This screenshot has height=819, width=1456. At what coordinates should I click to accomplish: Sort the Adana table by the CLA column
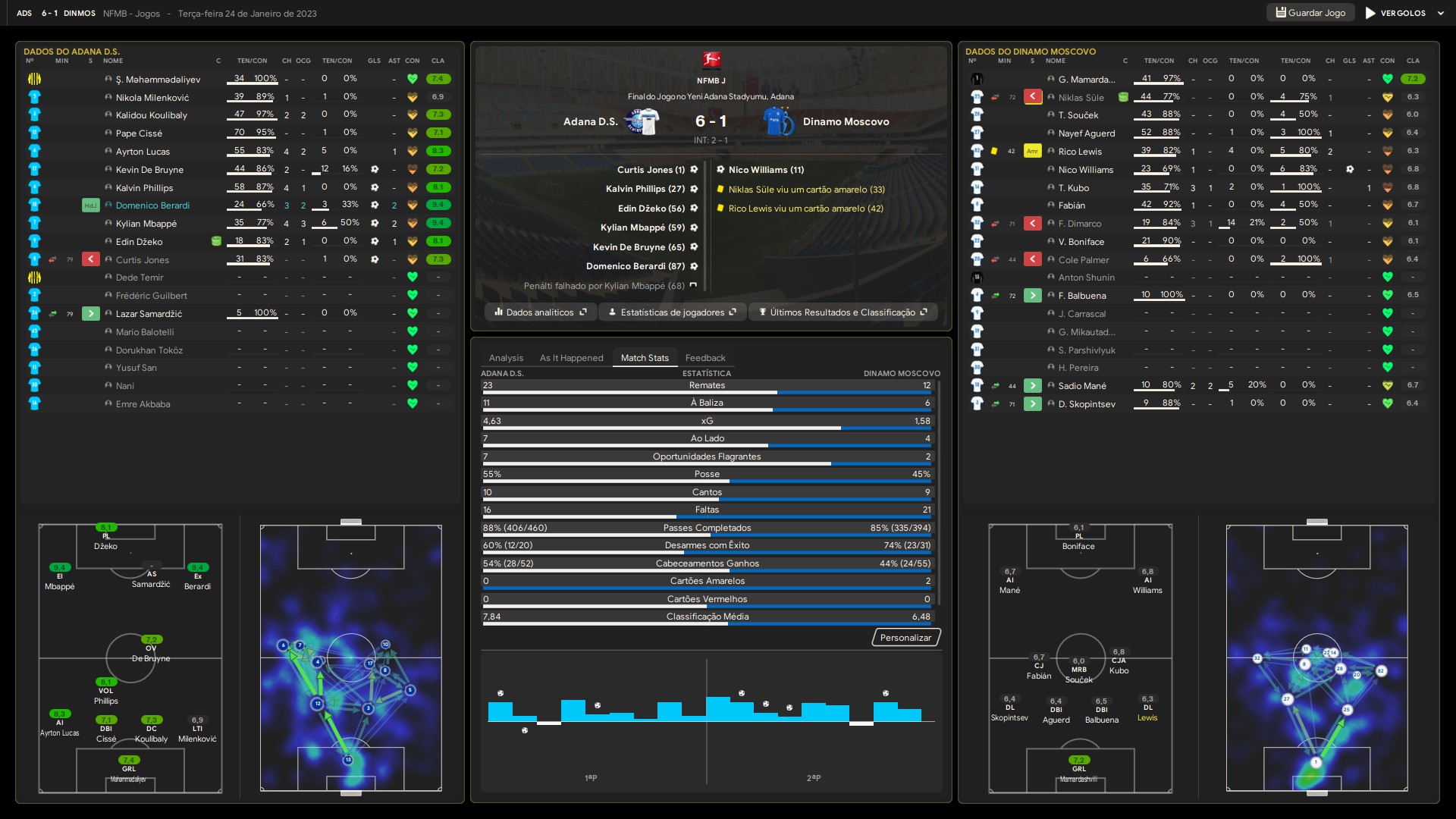point(438,61)
